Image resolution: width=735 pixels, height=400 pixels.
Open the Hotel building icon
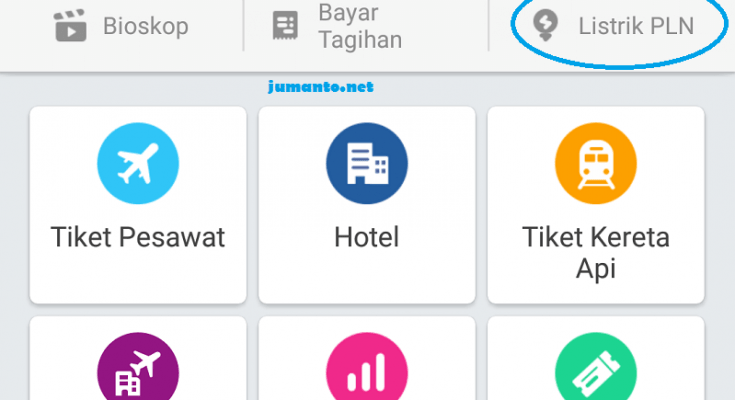[x=367, y=163]
